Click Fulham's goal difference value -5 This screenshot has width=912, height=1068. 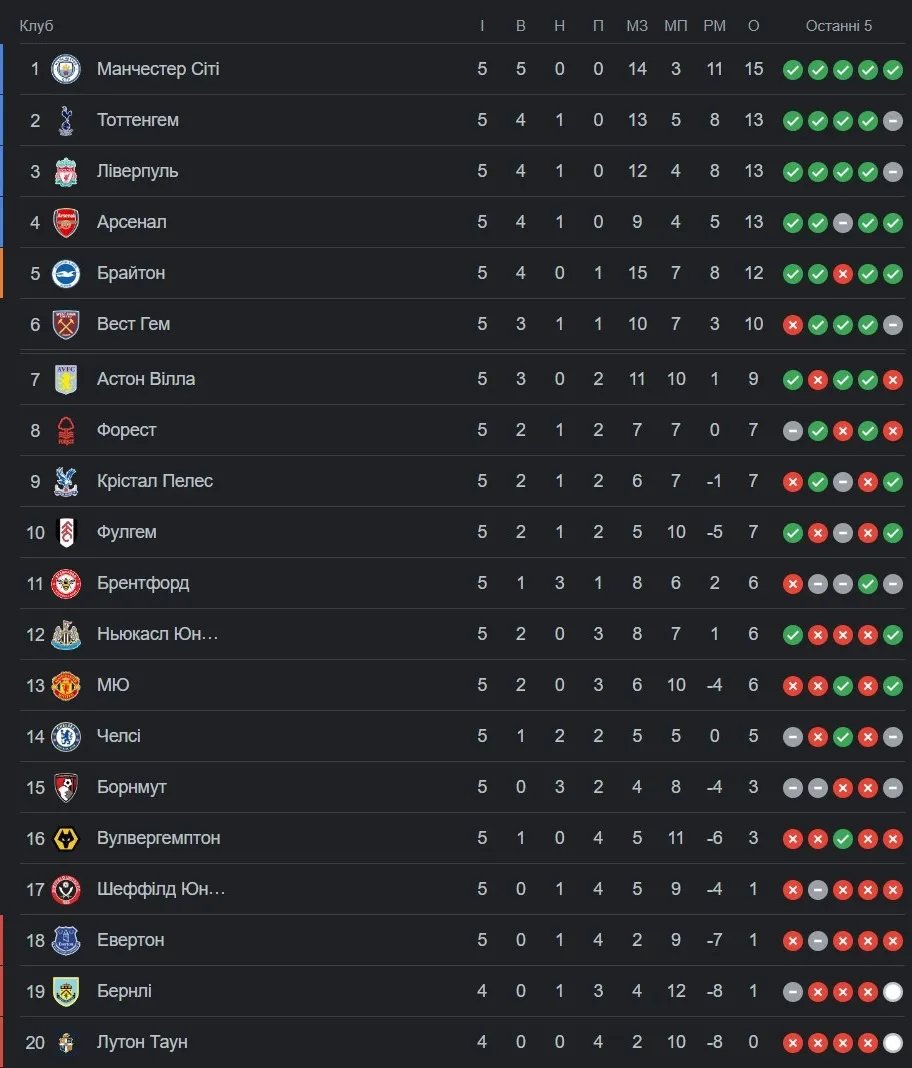(x=714, y=532)
